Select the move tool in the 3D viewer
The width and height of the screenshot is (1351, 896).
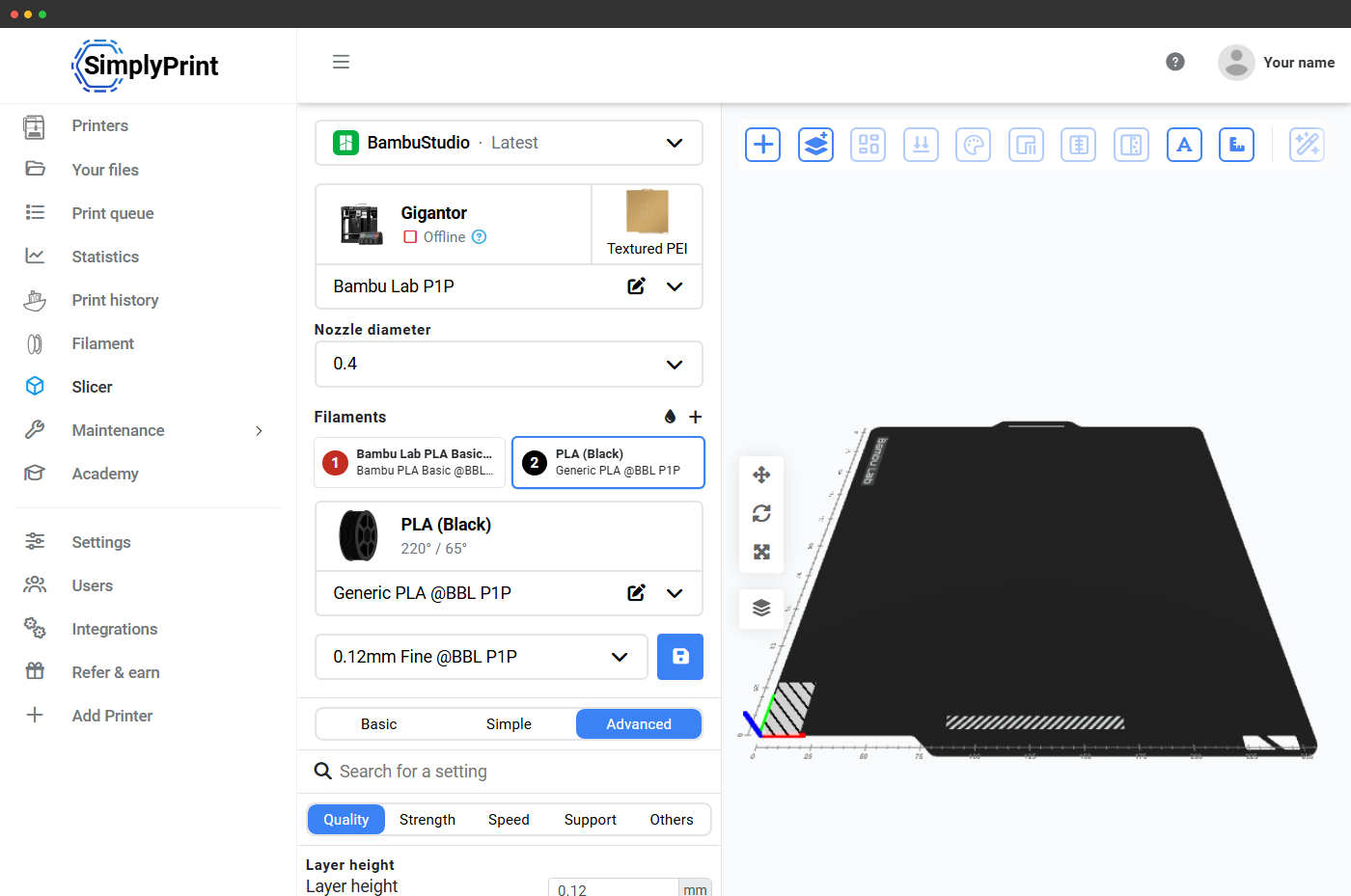tap(761, 475)
